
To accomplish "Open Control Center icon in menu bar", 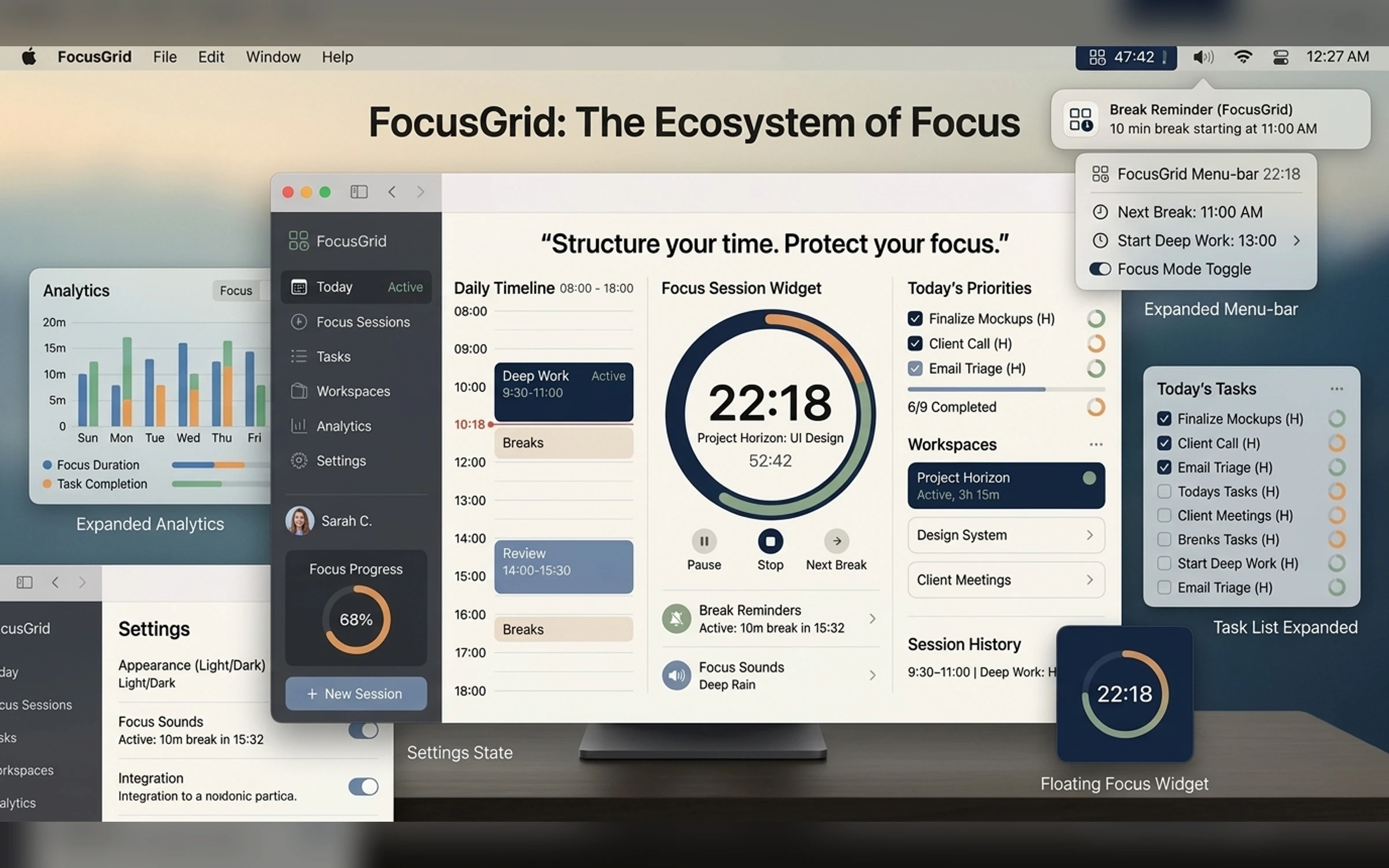I will 1281,57.
